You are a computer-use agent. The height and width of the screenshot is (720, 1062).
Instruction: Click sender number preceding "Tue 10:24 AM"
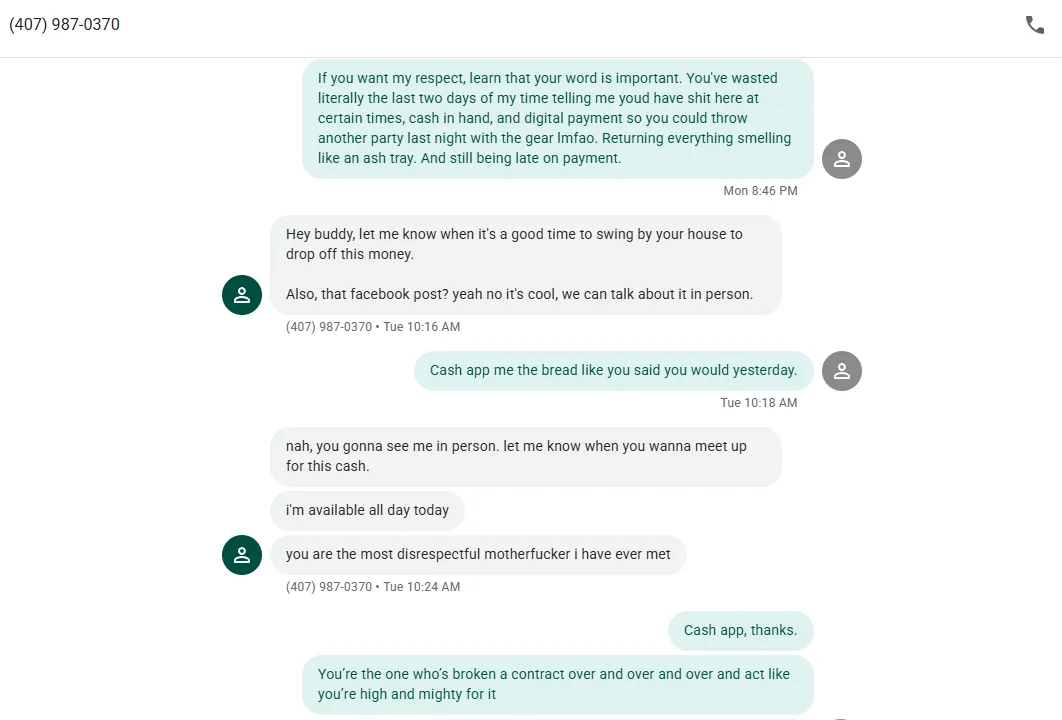(x=328, y=587)
